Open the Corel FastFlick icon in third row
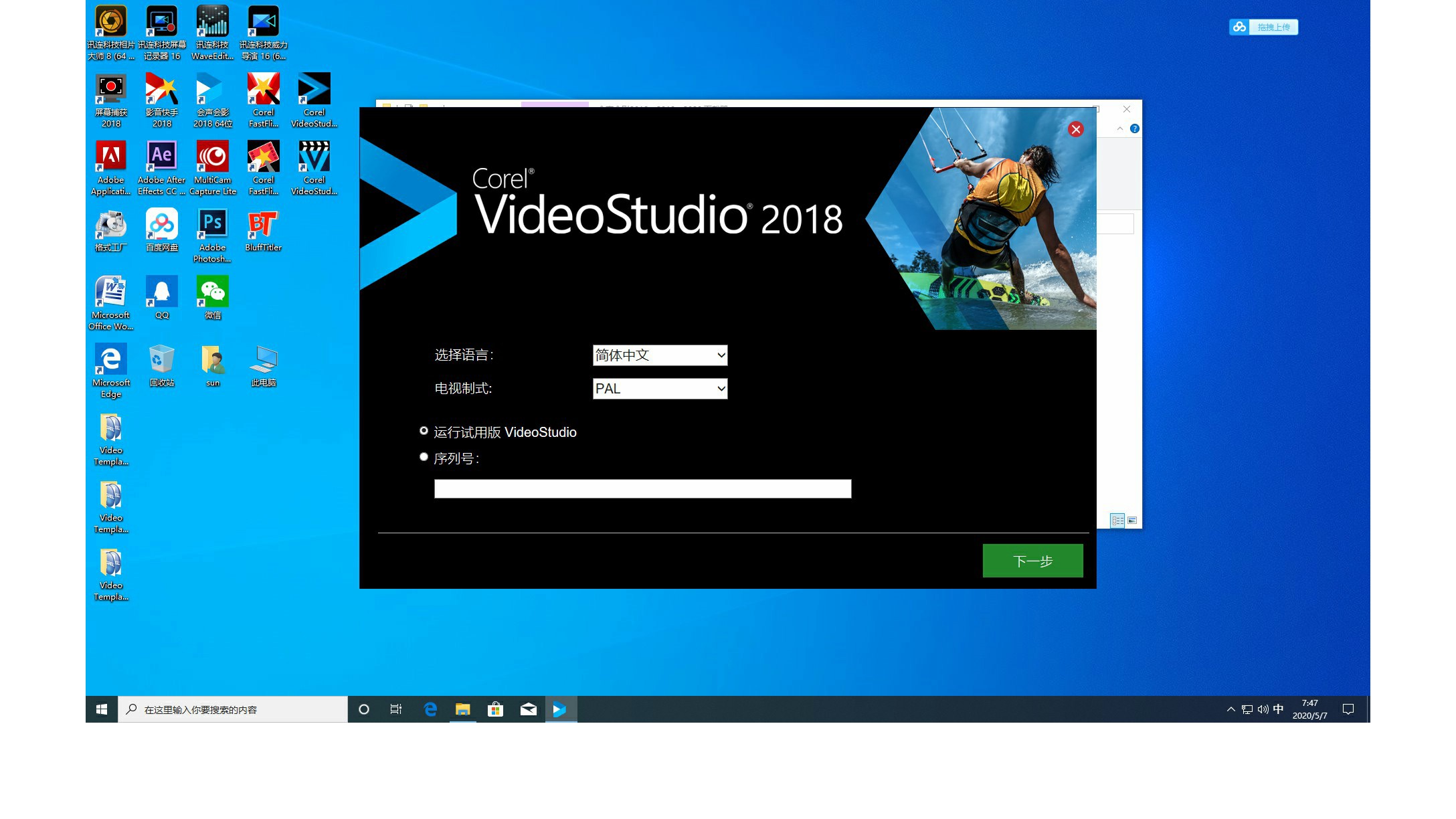The width and height of the screenshot is (1456, 819). (x=264, y=168)
